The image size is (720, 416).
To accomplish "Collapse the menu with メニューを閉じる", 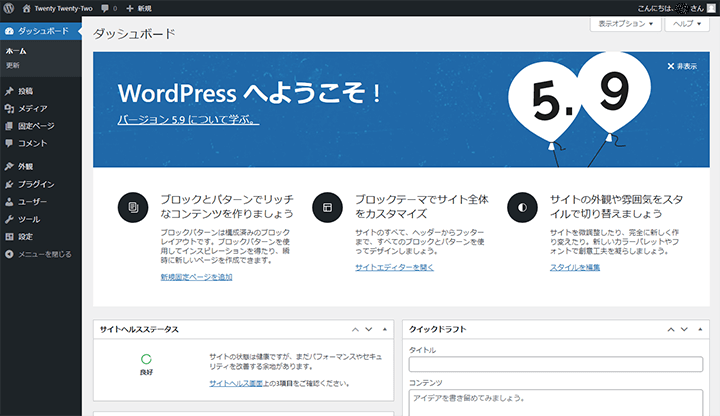I will [x=40, y=254].
